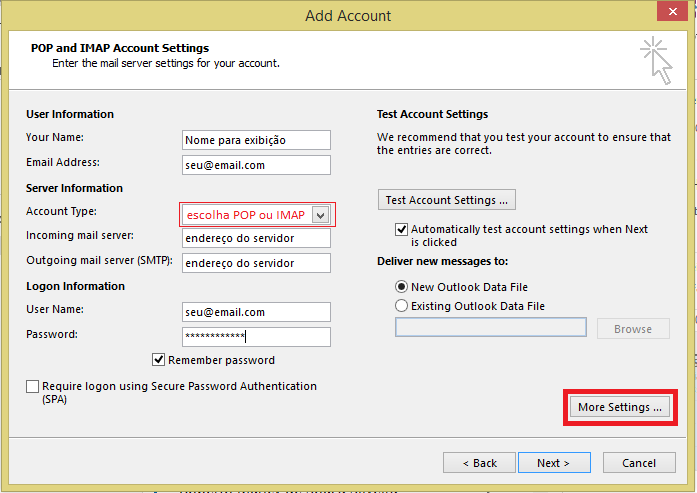
Task: Click the Test Account Settings button
Action: click(446, 200)
